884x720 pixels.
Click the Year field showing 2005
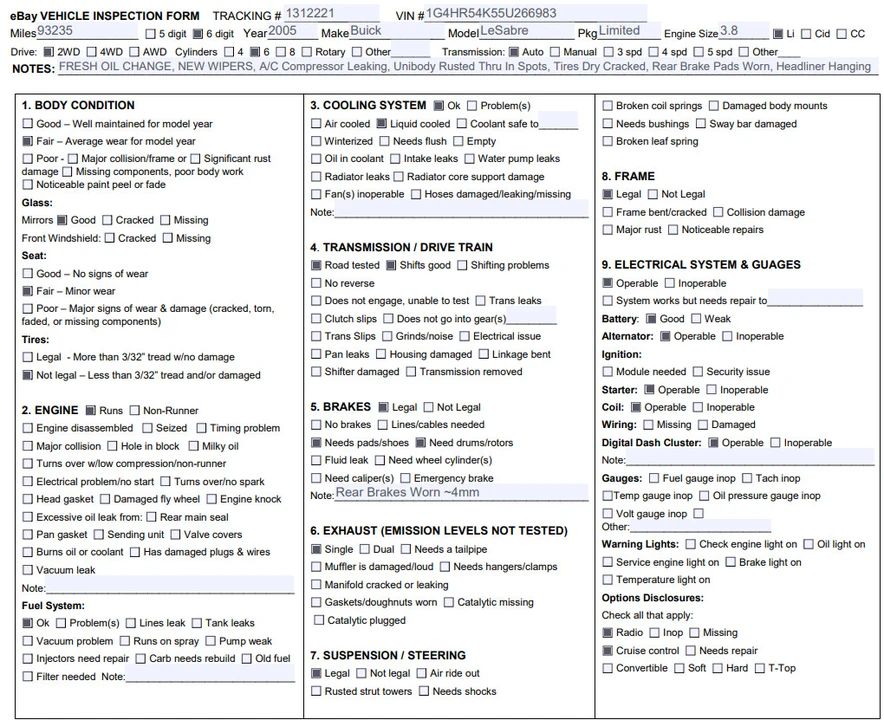(x=292, y=31)
